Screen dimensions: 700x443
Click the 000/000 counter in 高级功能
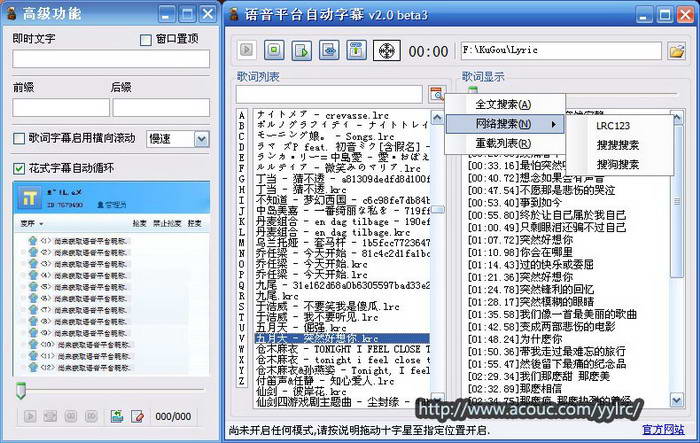[173, 417]
